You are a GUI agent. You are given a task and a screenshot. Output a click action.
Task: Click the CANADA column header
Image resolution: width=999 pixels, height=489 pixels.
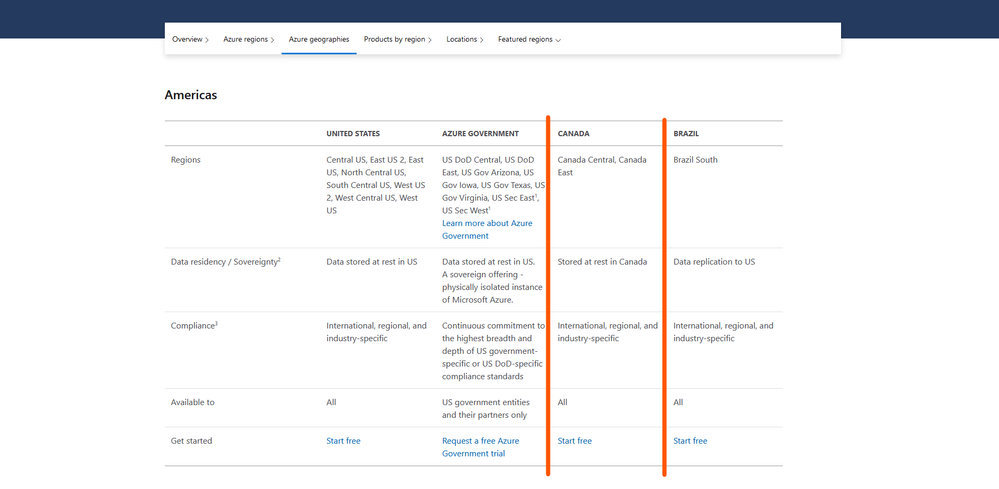(573, 134)
